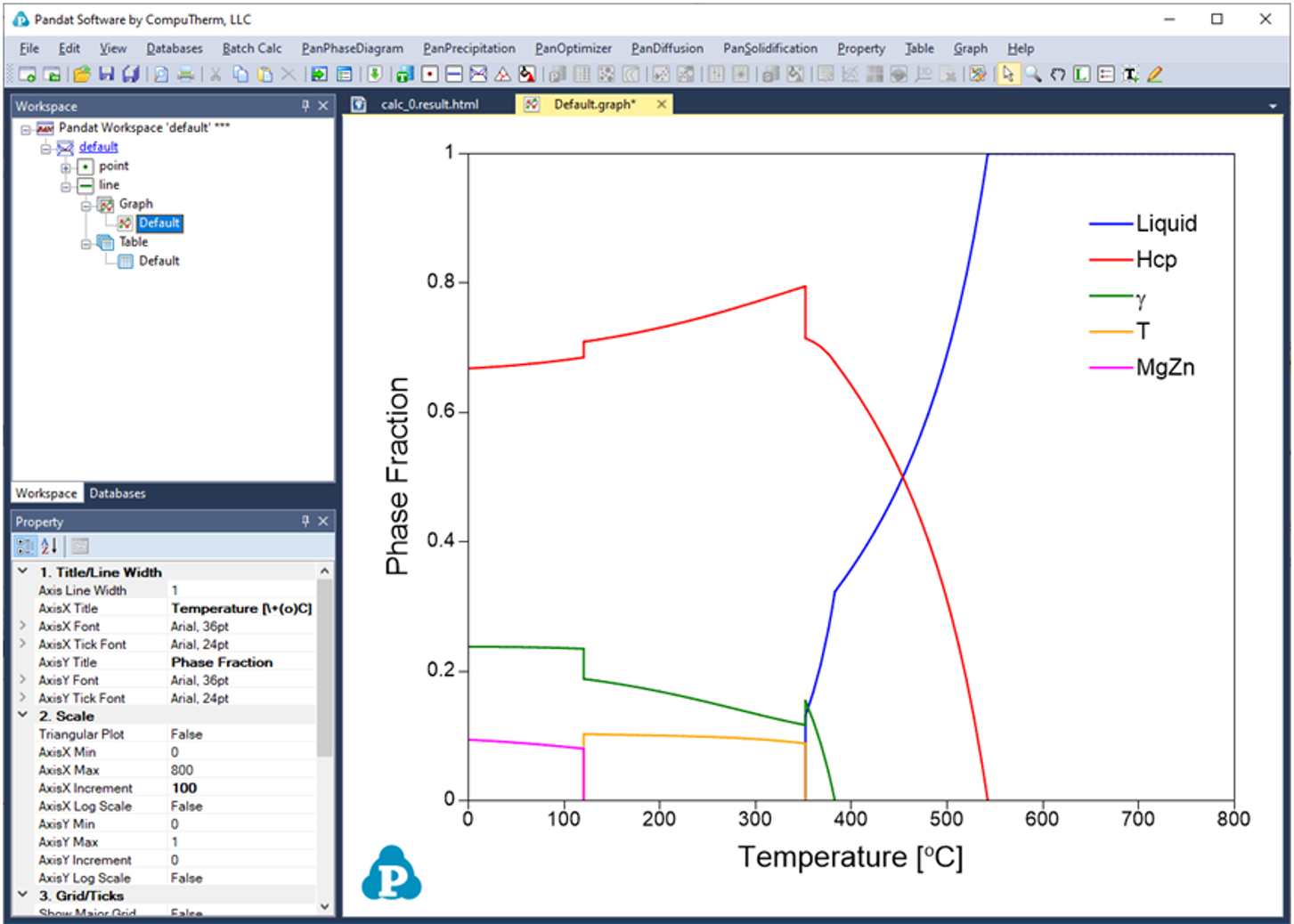This screenshot has width=1294, height=924.
Task: Toggle the legend tool in toolbar
Action: (x=1106, y=75)
